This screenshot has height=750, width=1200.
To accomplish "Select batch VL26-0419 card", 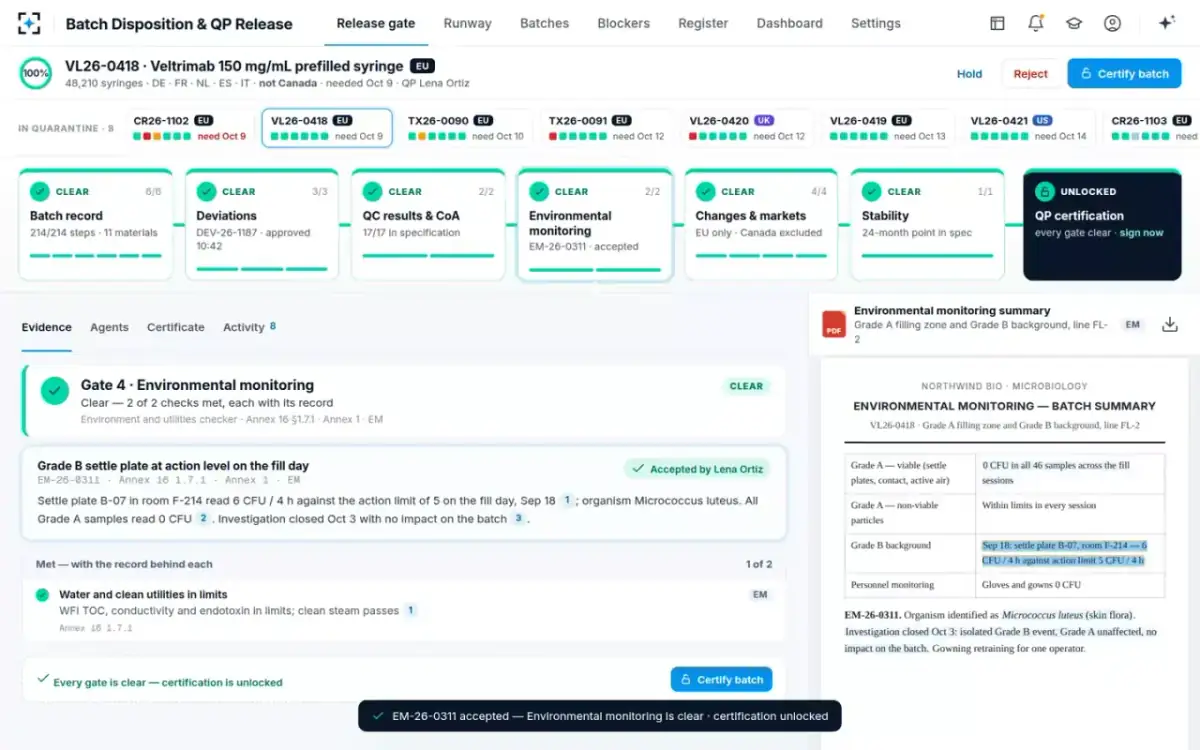I will click(887, 128).
